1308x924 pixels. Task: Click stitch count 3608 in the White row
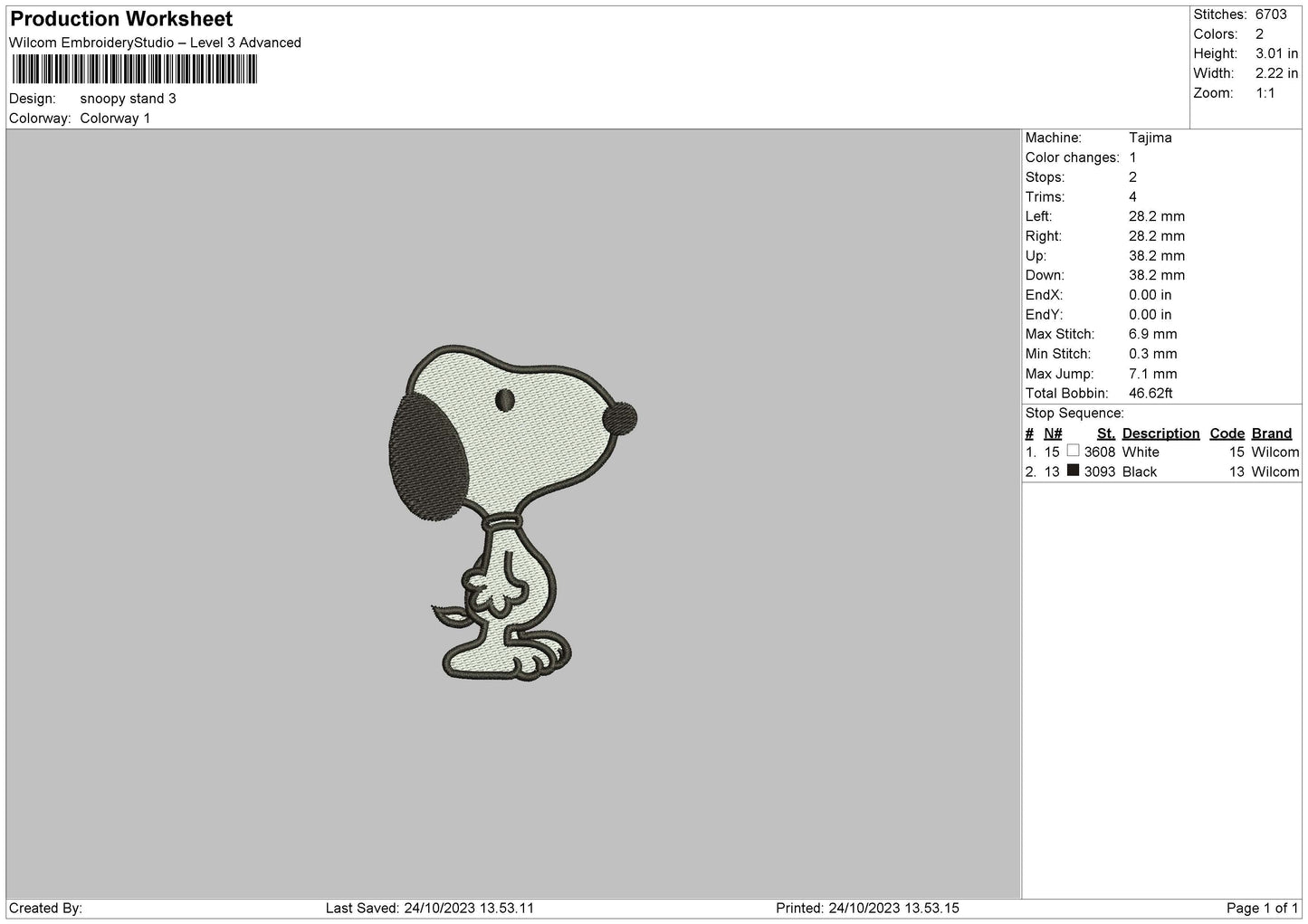[x=1100, y=452]
